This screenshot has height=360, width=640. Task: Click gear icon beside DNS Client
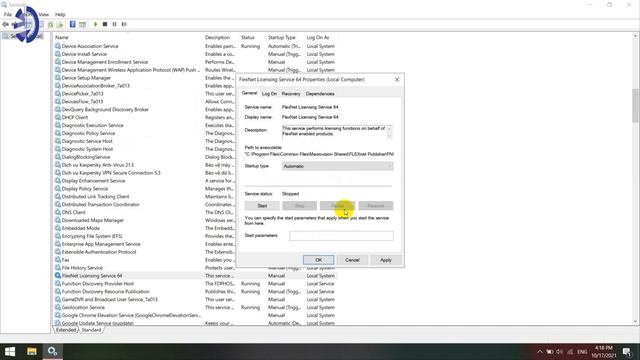[x=58, y=212]
